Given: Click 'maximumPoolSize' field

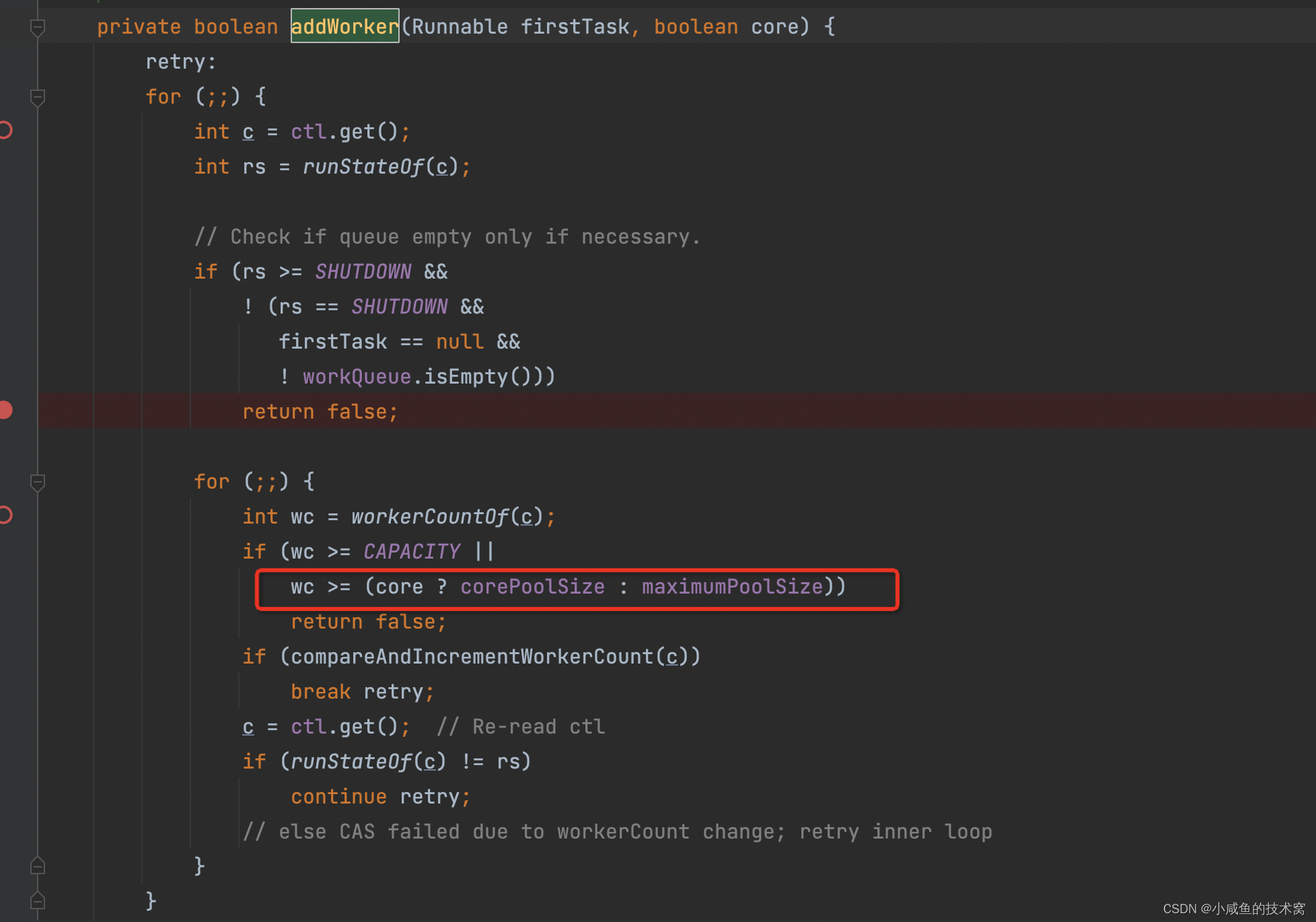Looking at the screenshot, I should [733, 587].
